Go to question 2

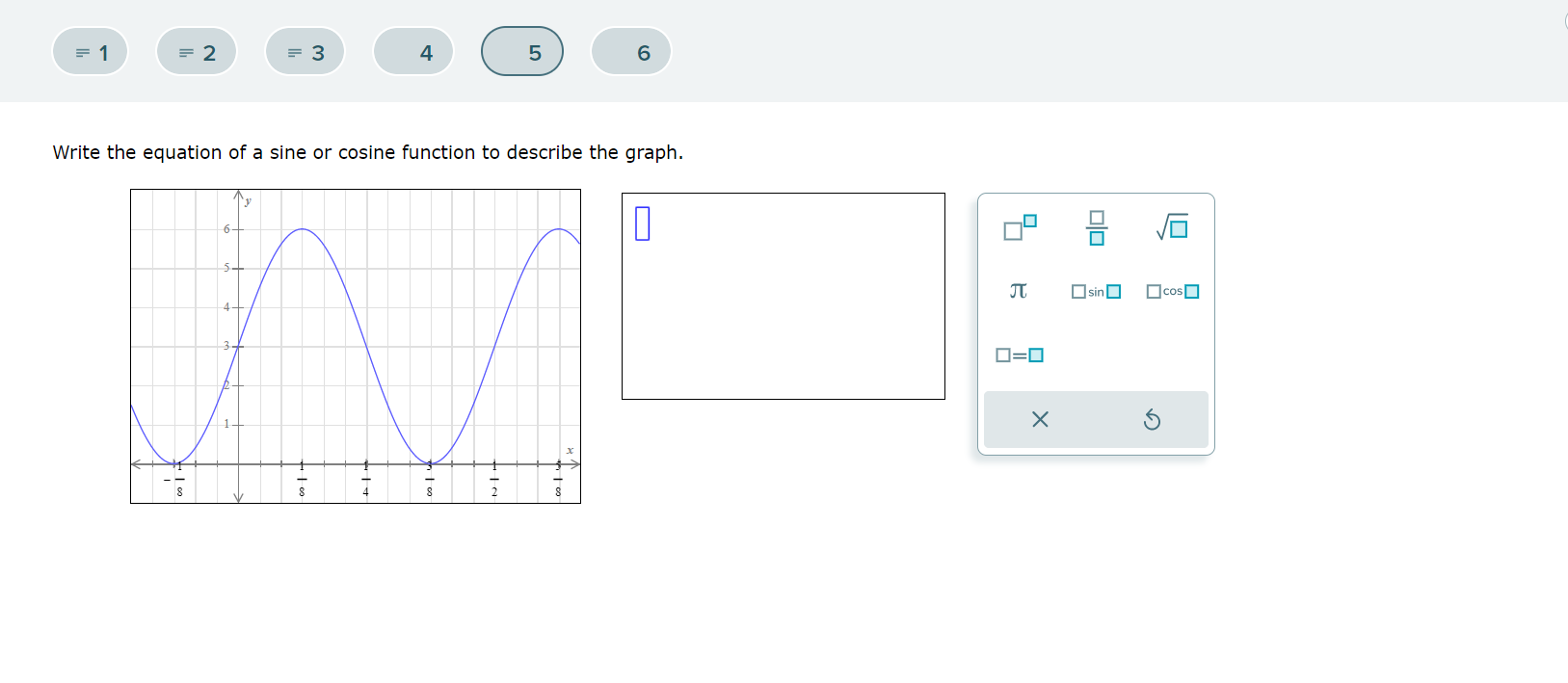point(197,52)
